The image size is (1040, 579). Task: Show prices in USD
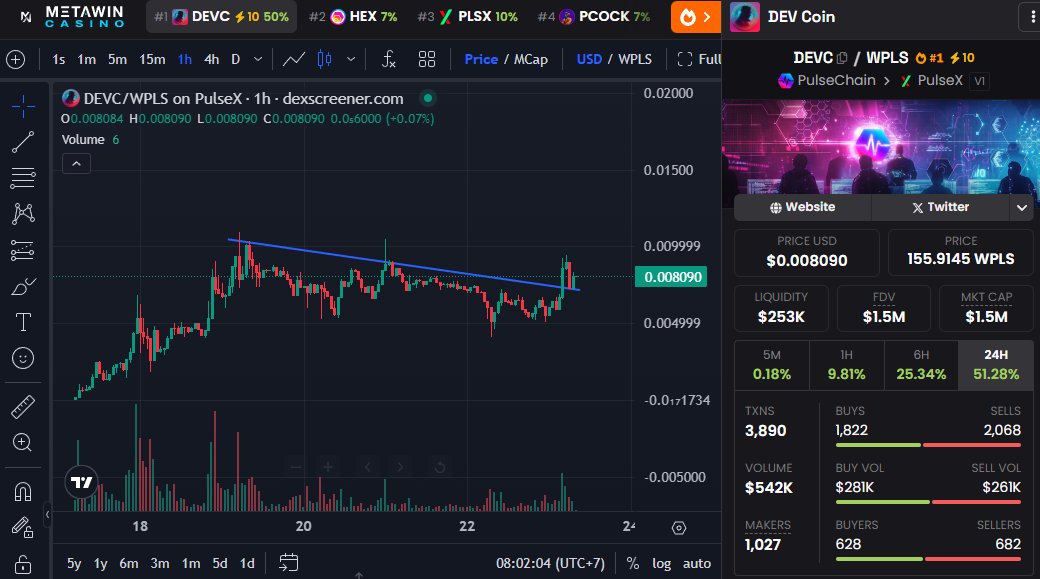(x=589, y=60)
